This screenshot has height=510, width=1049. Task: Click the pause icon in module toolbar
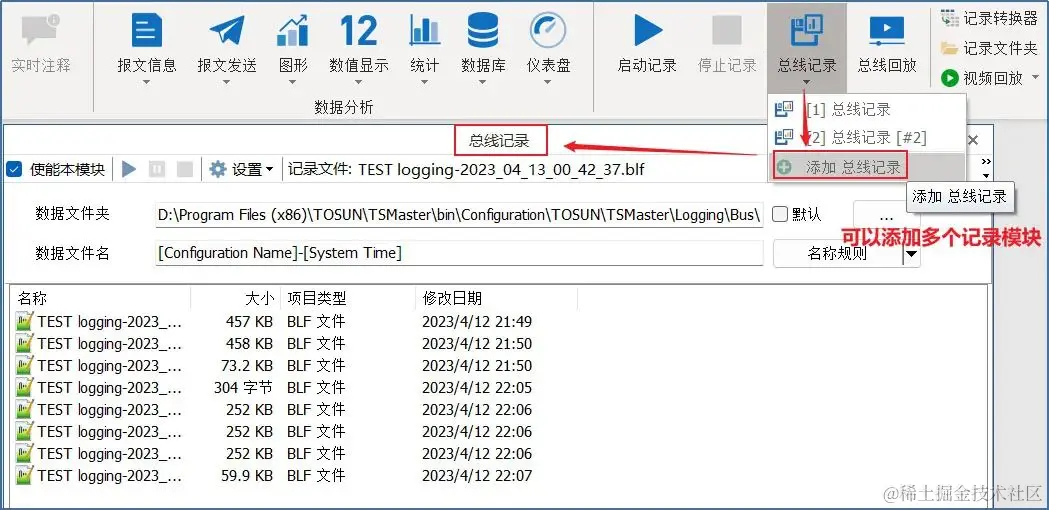click(157, 169)
